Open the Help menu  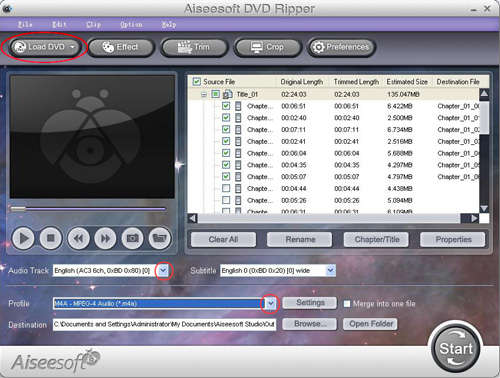point(169,24)
